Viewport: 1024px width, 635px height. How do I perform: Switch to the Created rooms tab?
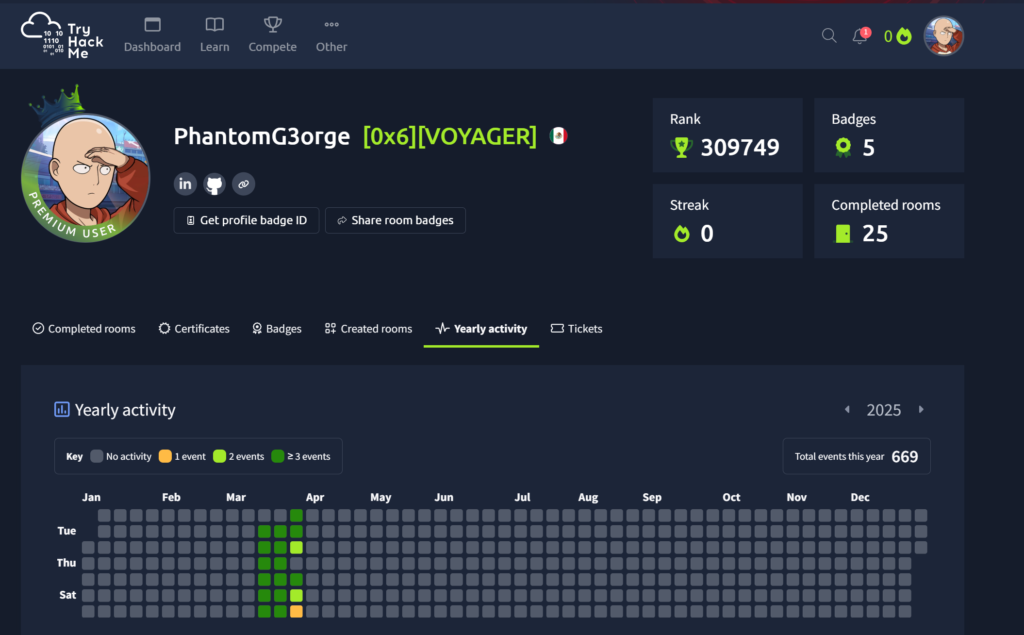(x=368, y=329)
